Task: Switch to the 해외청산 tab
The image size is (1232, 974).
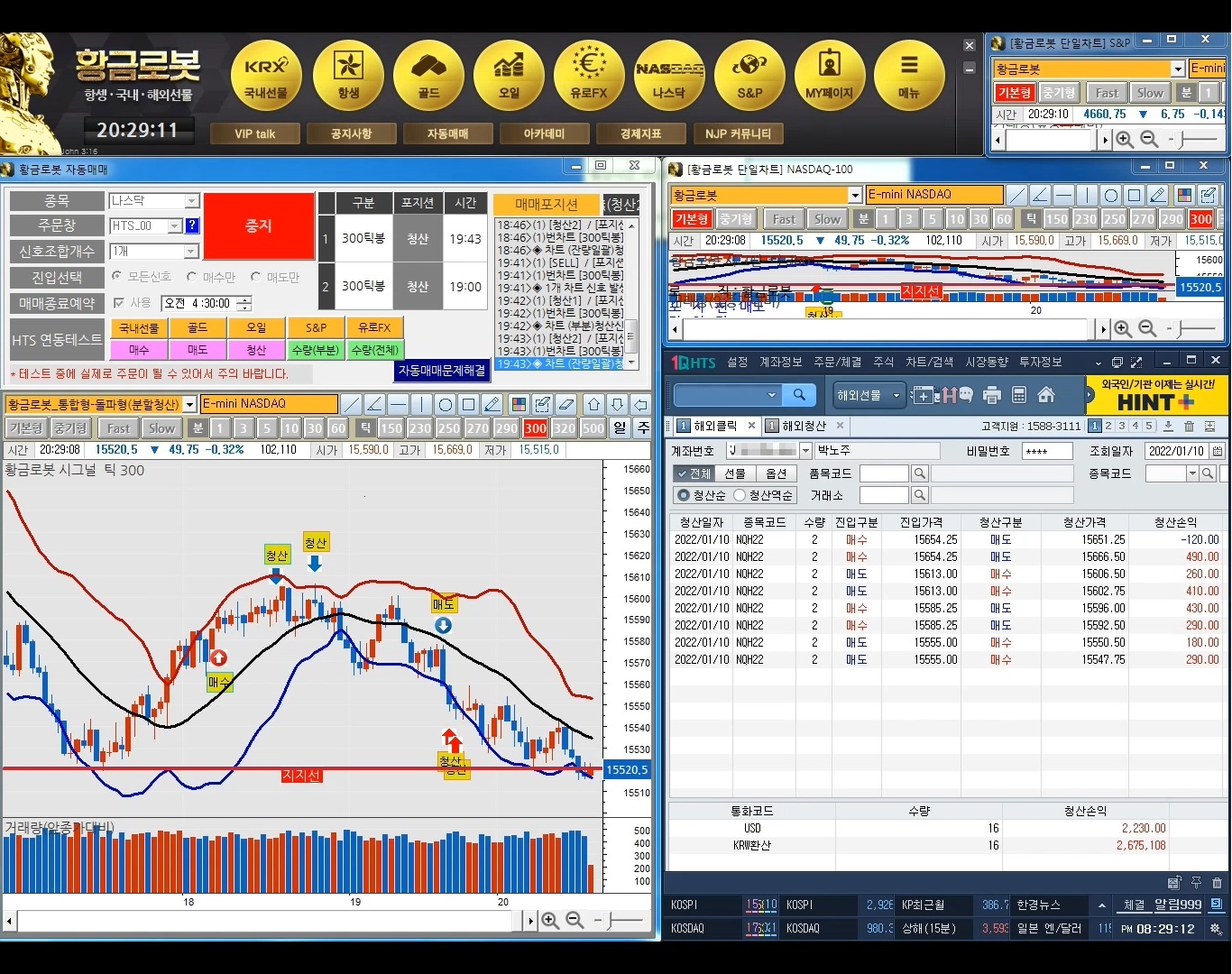Action: (x=804, y=427)
